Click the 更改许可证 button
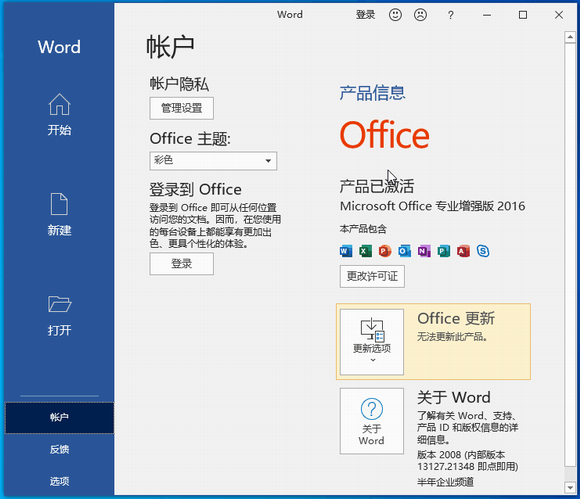580x499 pixels. 372,276
